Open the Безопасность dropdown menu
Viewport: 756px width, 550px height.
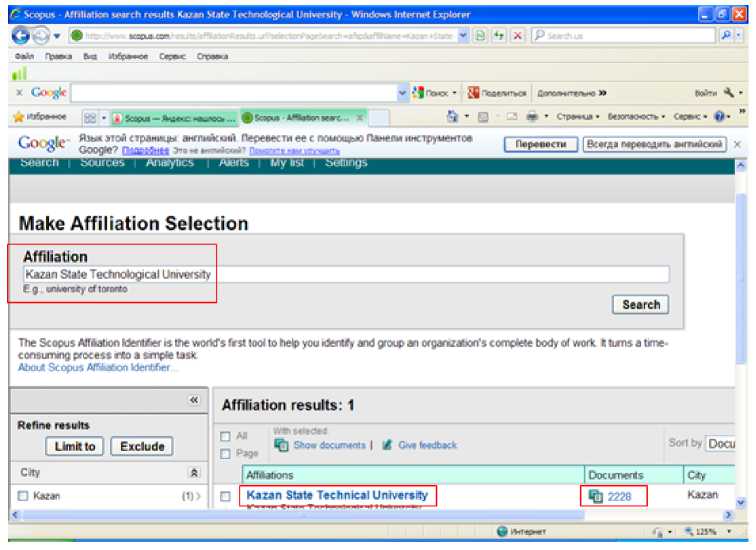(636, 117)
